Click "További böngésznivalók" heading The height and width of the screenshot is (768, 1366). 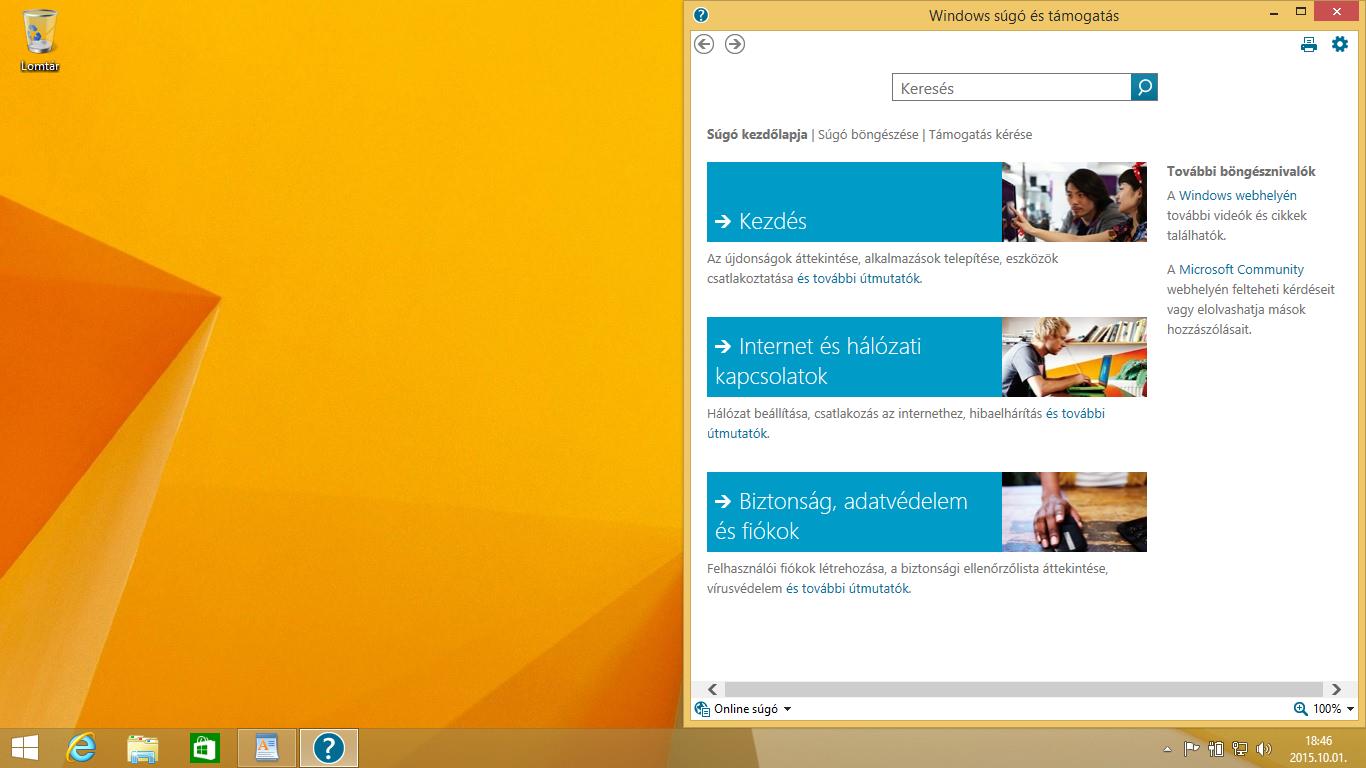click(x=1241, y=172)
